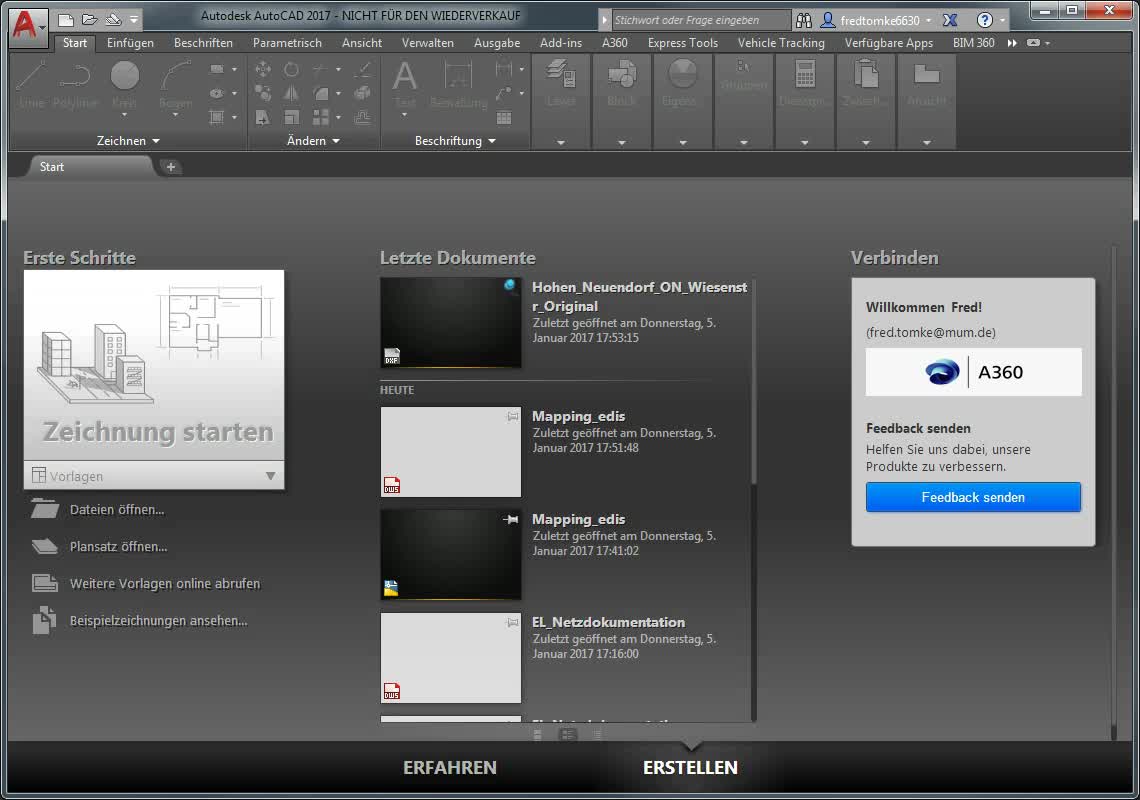Open the Vorlagen templates dropdown
The width and height of the screenshot is (1140, 800).
(x=270, y=476)
